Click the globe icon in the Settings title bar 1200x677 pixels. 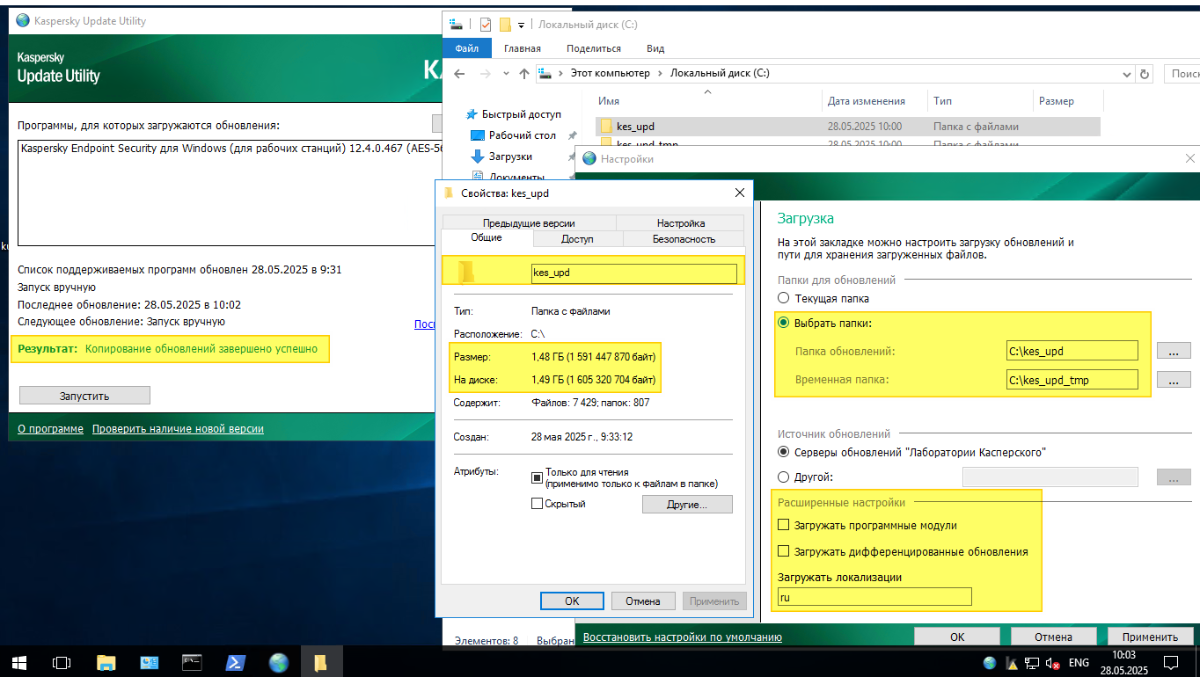point(589,158)
